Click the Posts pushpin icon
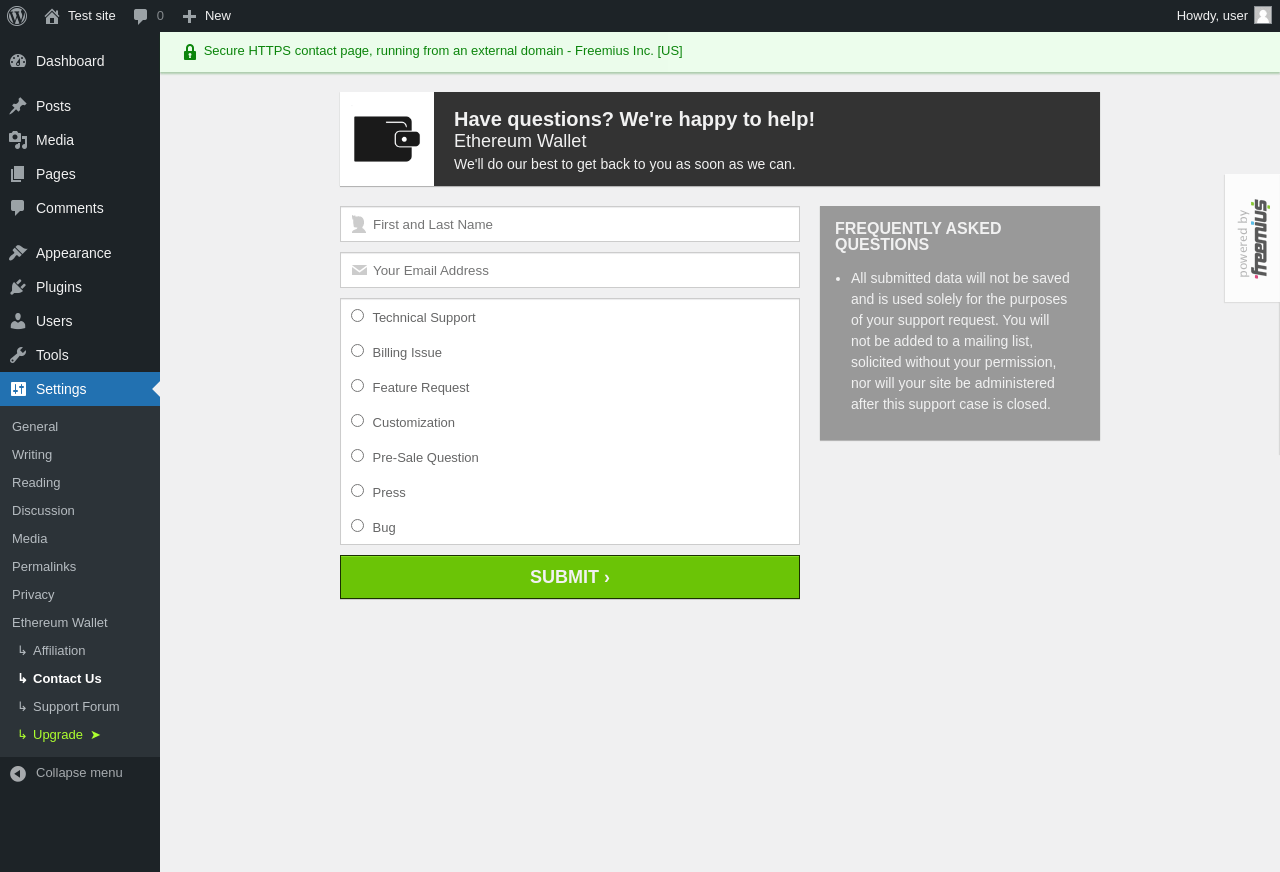Viewport: 1280px width, 872px height. pos(18,106)
